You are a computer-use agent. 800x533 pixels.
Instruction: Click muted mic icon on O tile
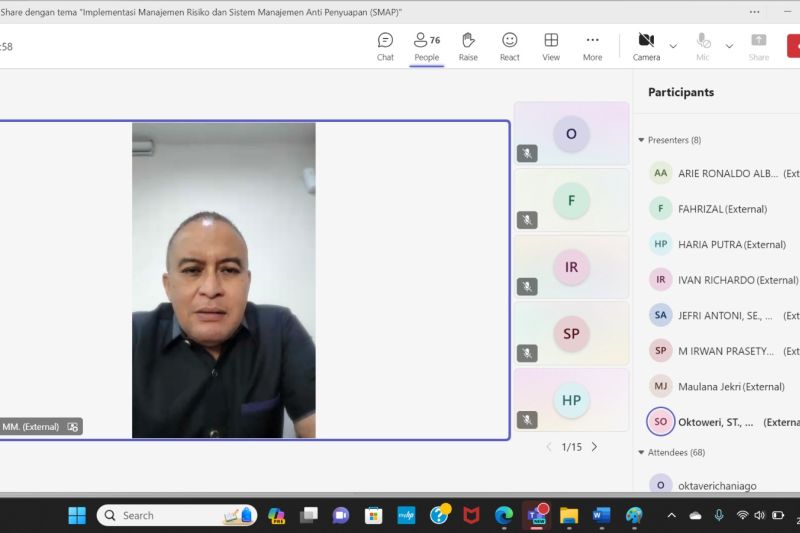(x=527, y=153)
